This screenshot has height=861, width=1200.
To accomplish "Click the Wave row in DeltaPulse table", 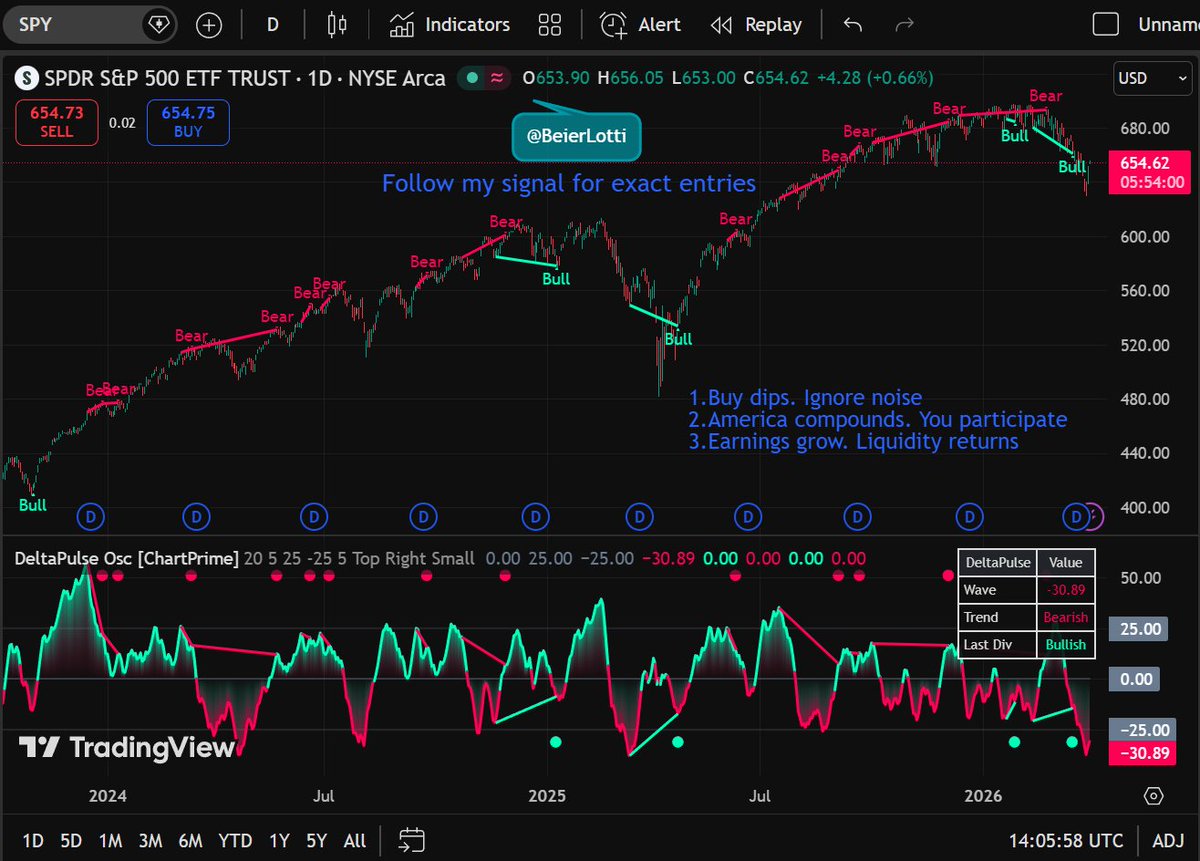I will [1026, 591].
